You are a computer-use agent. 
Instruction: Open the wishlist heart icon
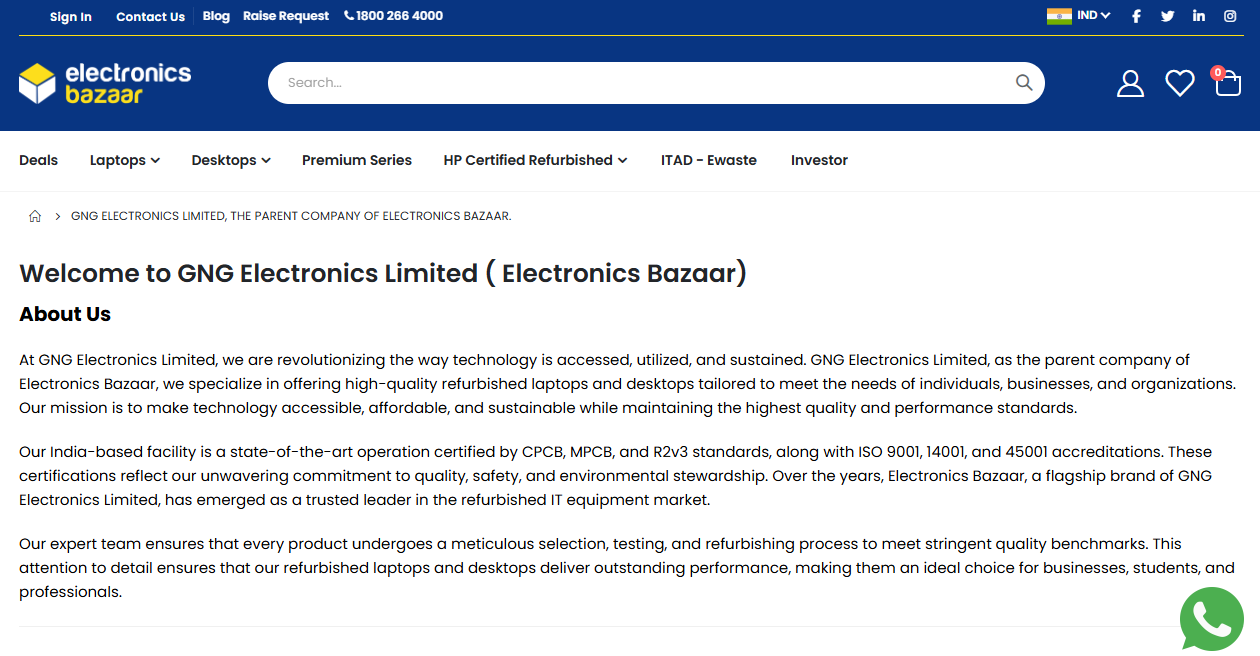click(x=1180, y=83)
